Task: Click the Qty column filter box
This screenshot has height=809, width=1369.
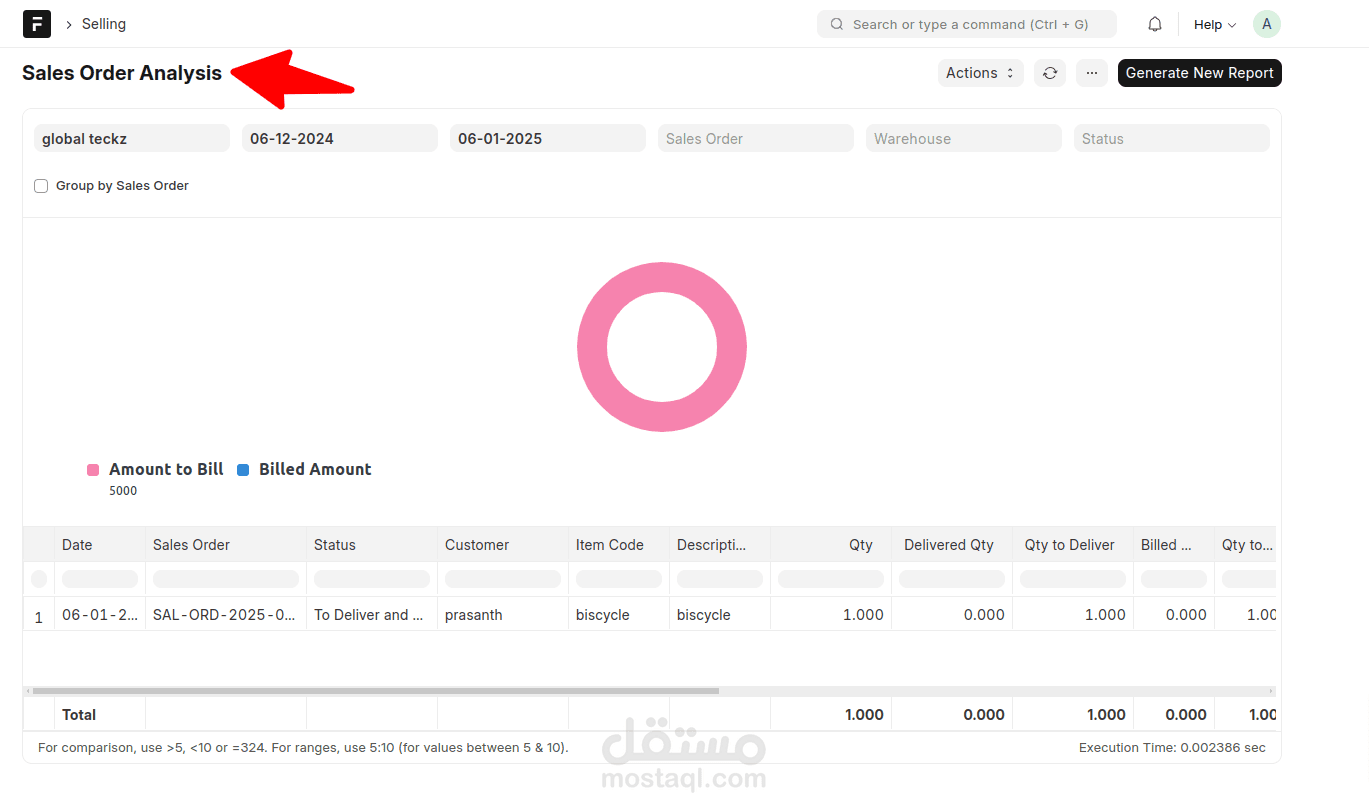Action: (x=831, y=579)
